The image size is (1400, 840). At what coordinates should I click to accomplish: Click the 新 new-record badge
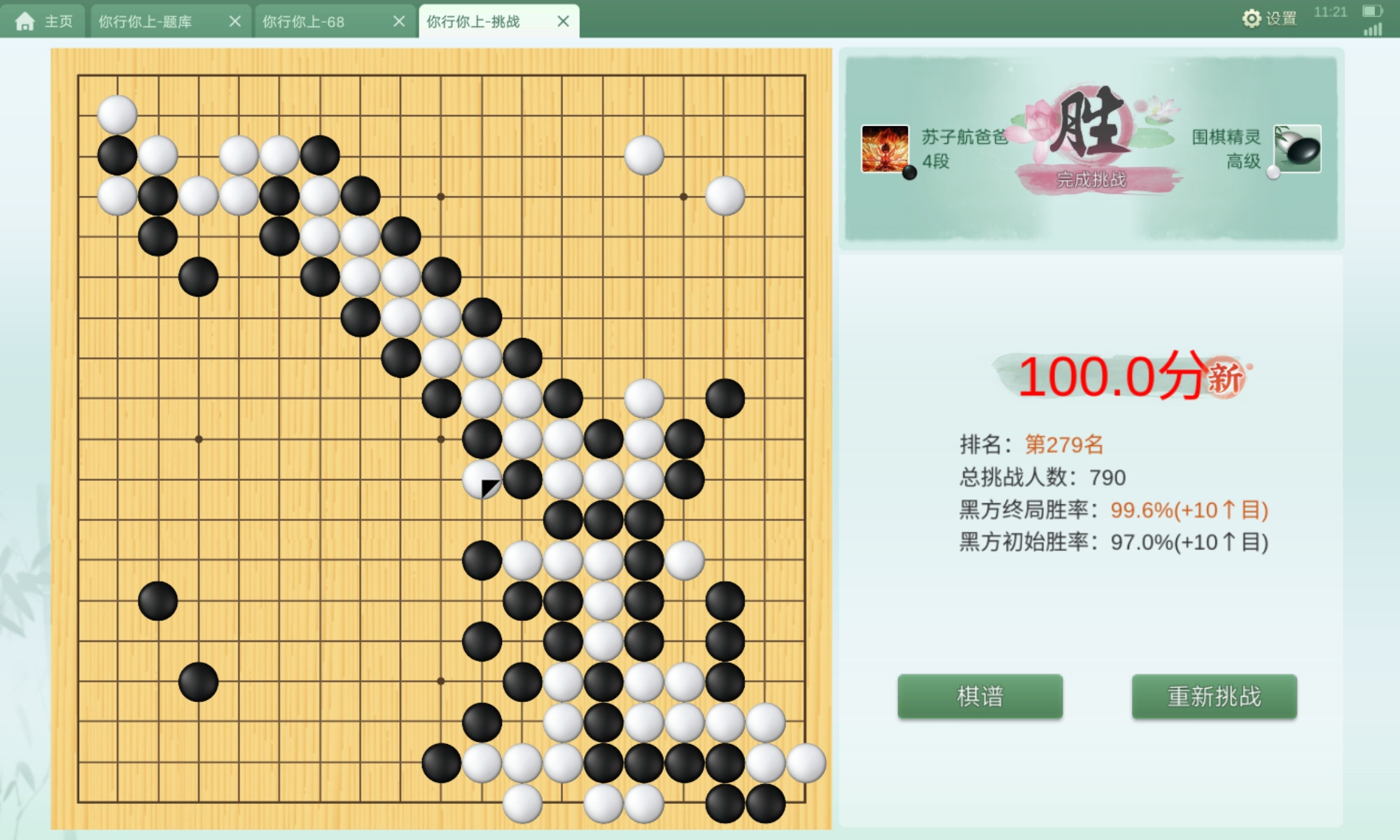pos(1225,379)
